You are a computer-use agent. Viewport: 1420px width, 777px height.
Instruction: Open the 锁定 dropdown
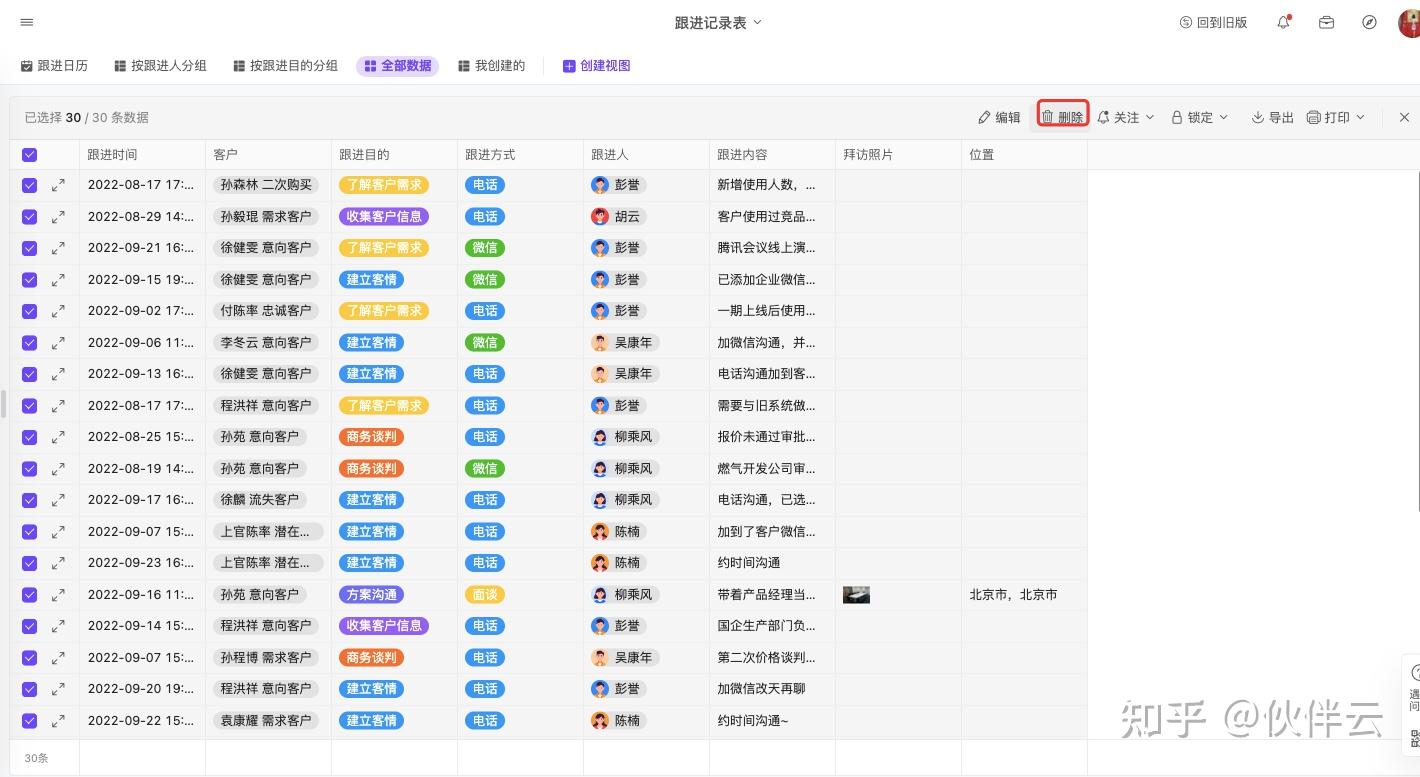coord(1200,117)
